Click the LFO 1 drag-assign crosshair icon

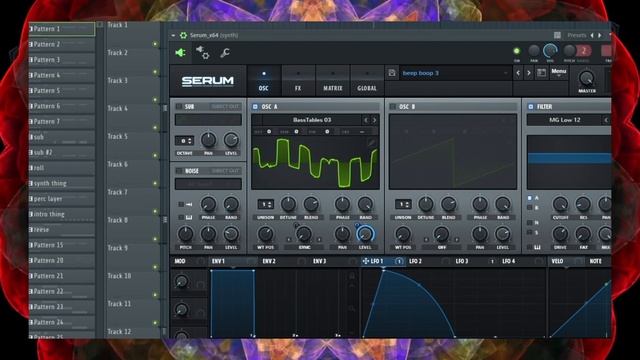tap(365, 261)
